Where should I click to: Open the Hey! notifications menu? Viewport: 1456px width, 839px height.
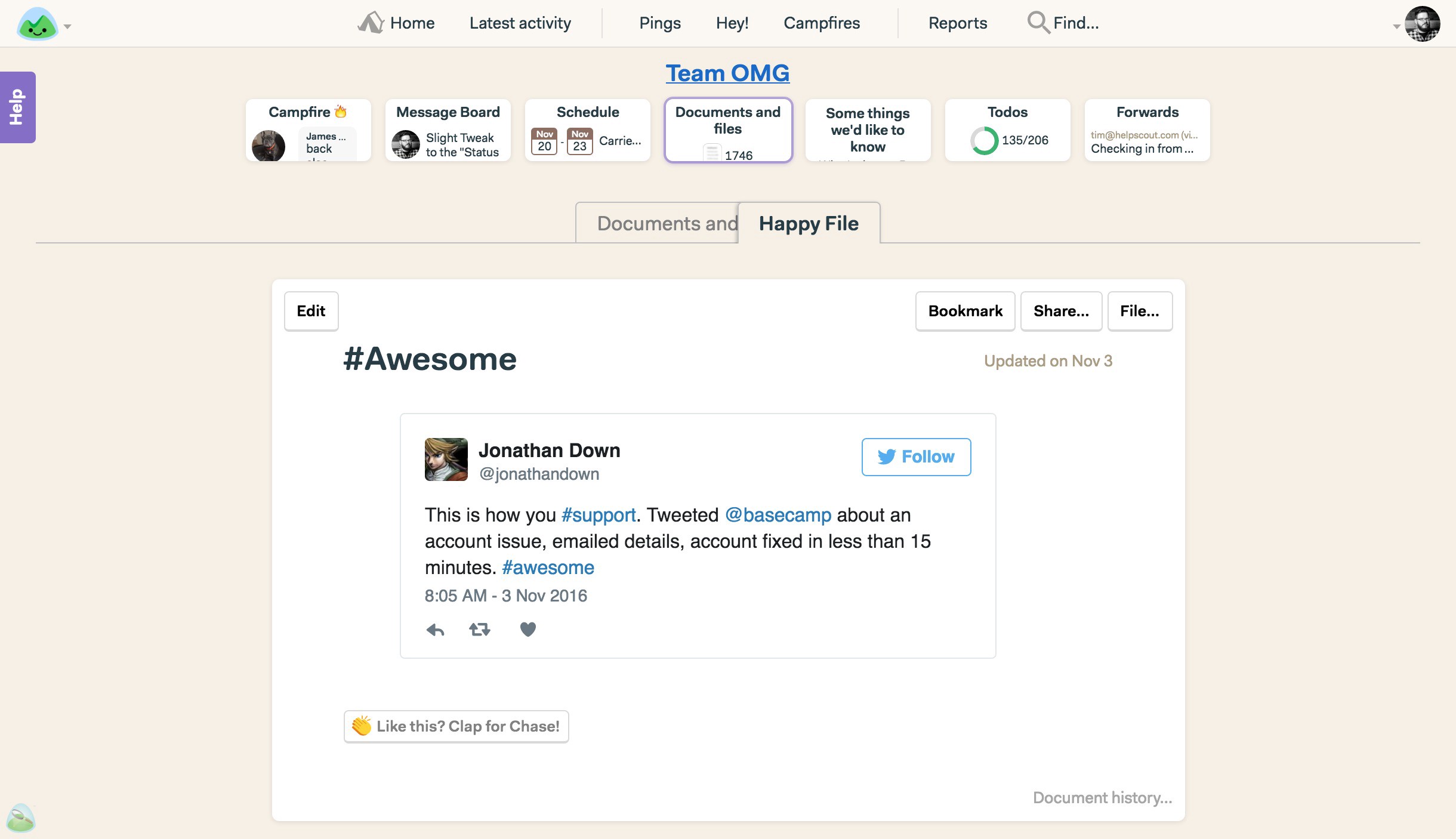pos(732,23)
